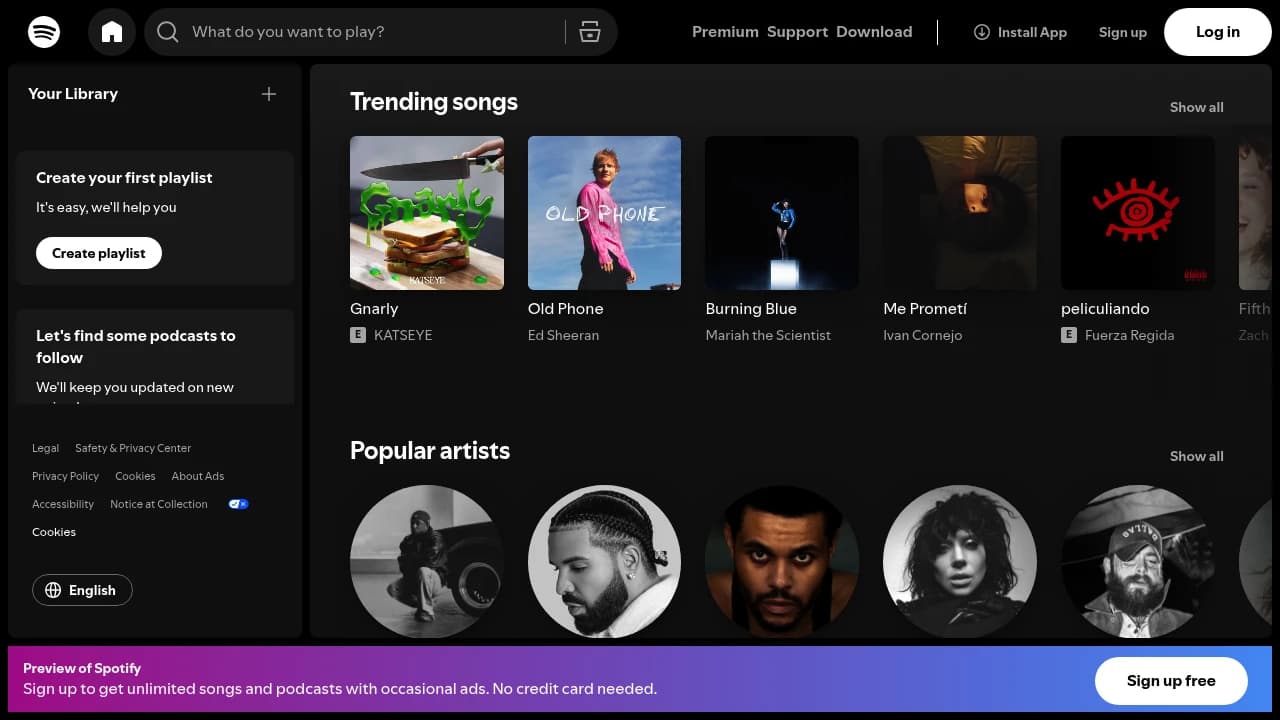Open the About Ads link
The image size is (1280, 720).
pyautogui.click(x=198, y=476)
